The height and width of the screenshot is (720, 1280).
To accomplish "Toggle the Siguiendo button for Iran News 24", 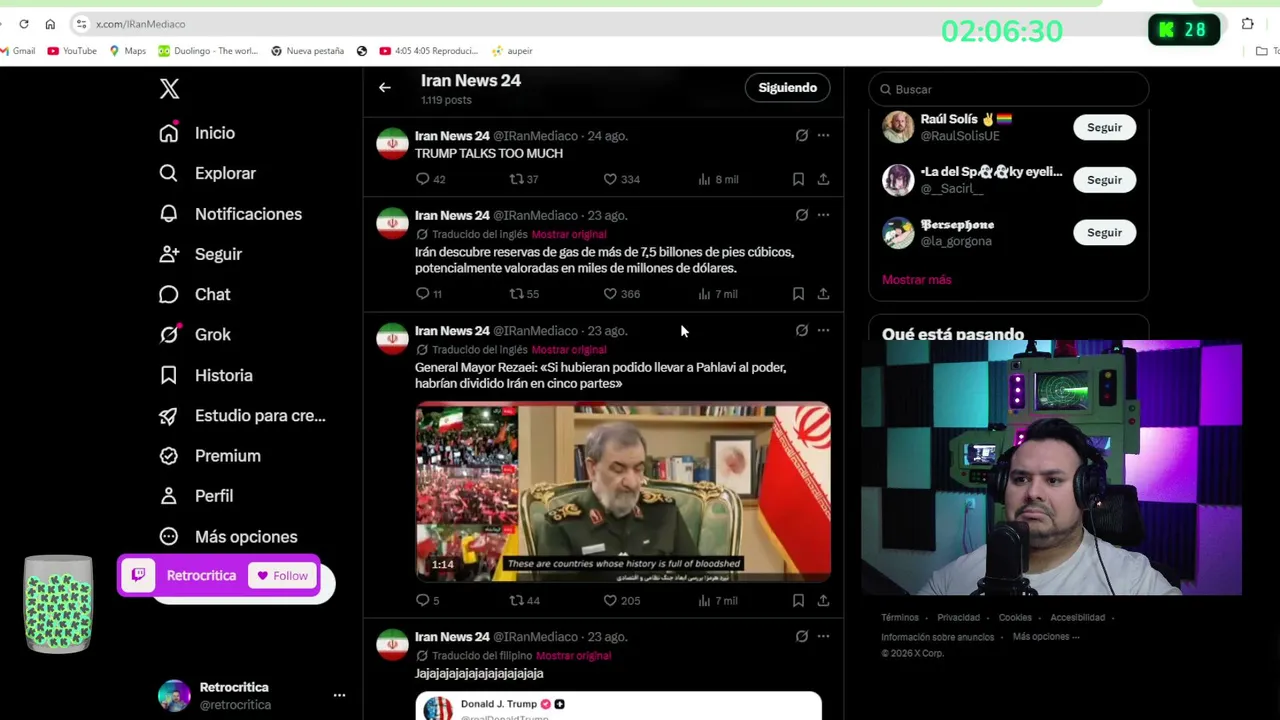I will pos(787,88).
